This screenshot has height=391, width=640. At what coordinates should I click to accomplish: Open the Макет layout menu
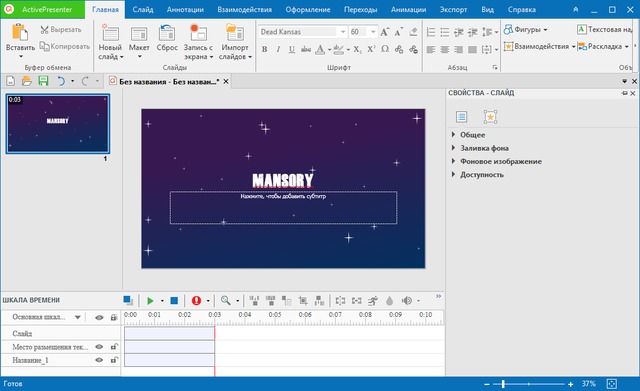(x=139, y=42)
